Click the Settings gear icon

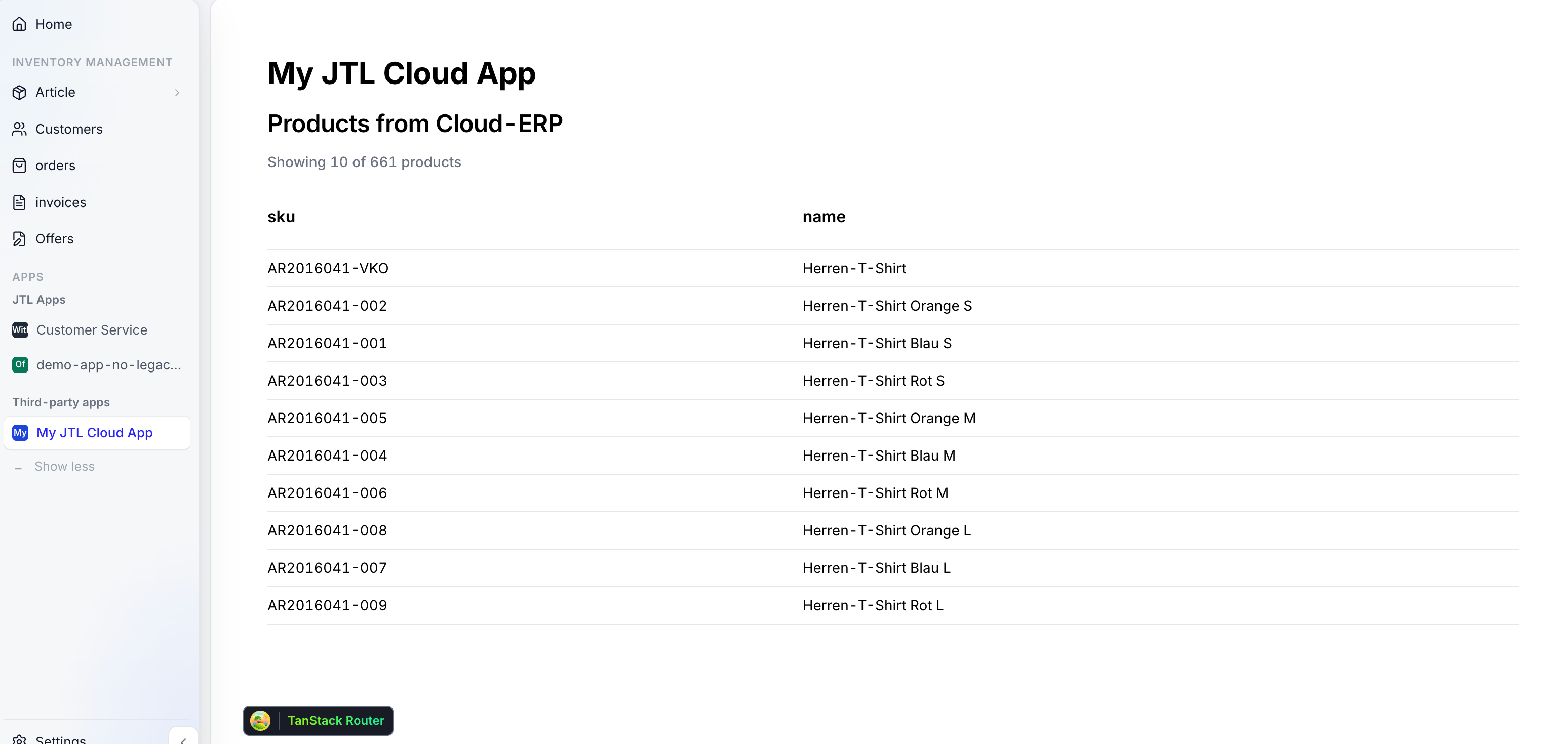pos(19,739)
